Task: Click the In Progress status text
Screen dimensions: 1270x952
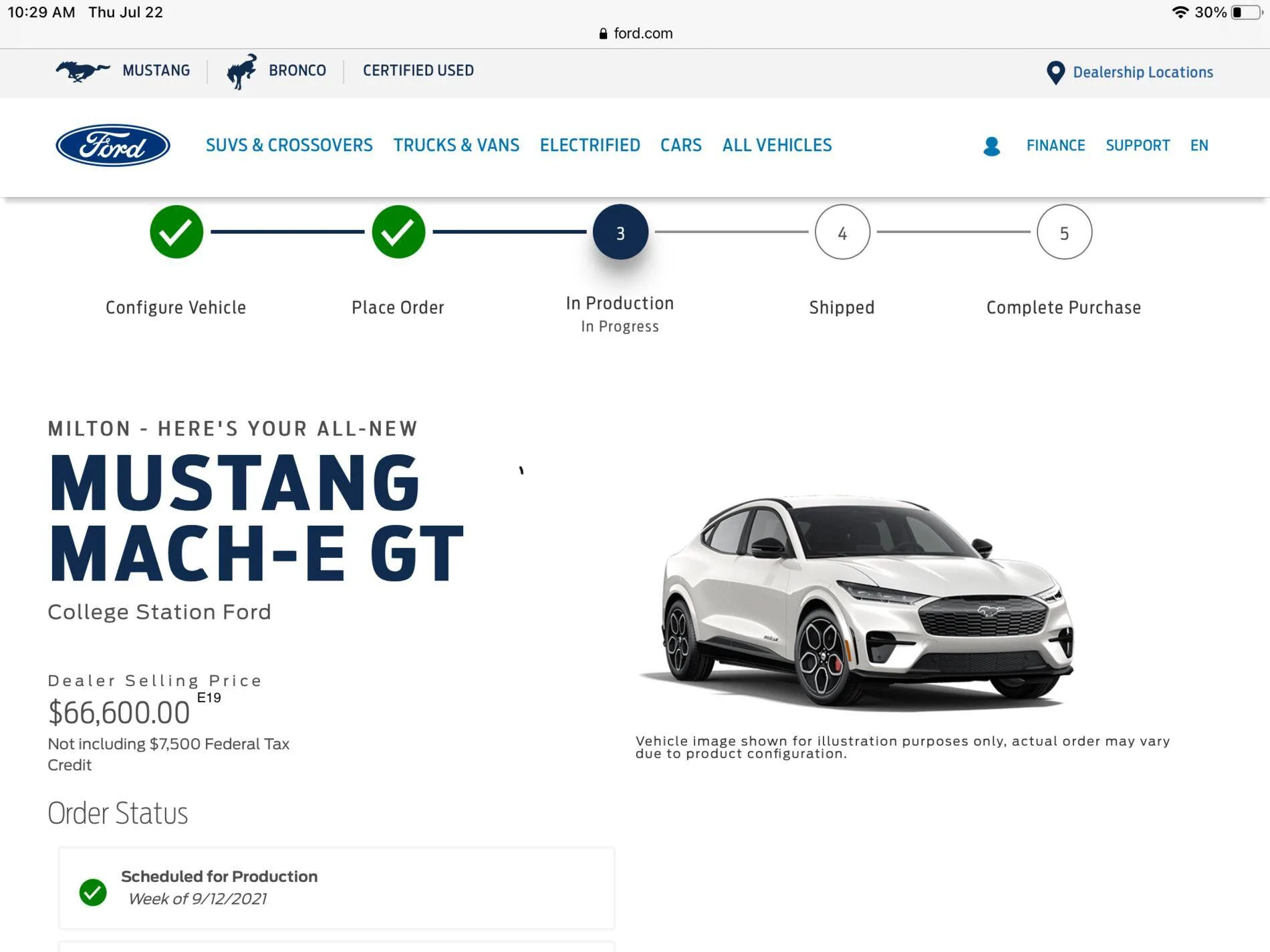Action: [620, 327]
